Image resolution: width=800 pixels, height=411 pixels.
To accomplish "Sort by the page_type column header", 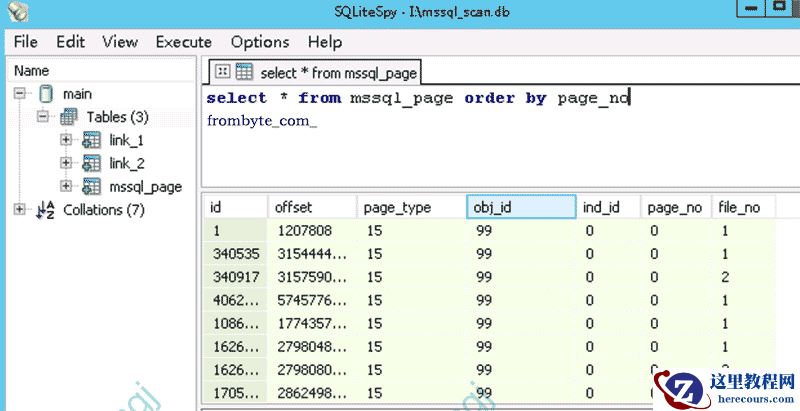I will (410, 207).
